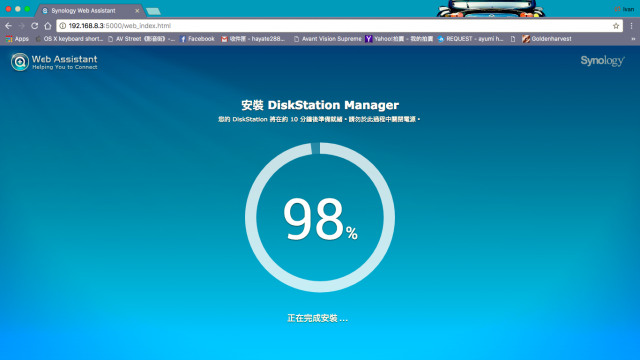Reload the current page
The width and height of the screenshot is (640, 360).
35,26
